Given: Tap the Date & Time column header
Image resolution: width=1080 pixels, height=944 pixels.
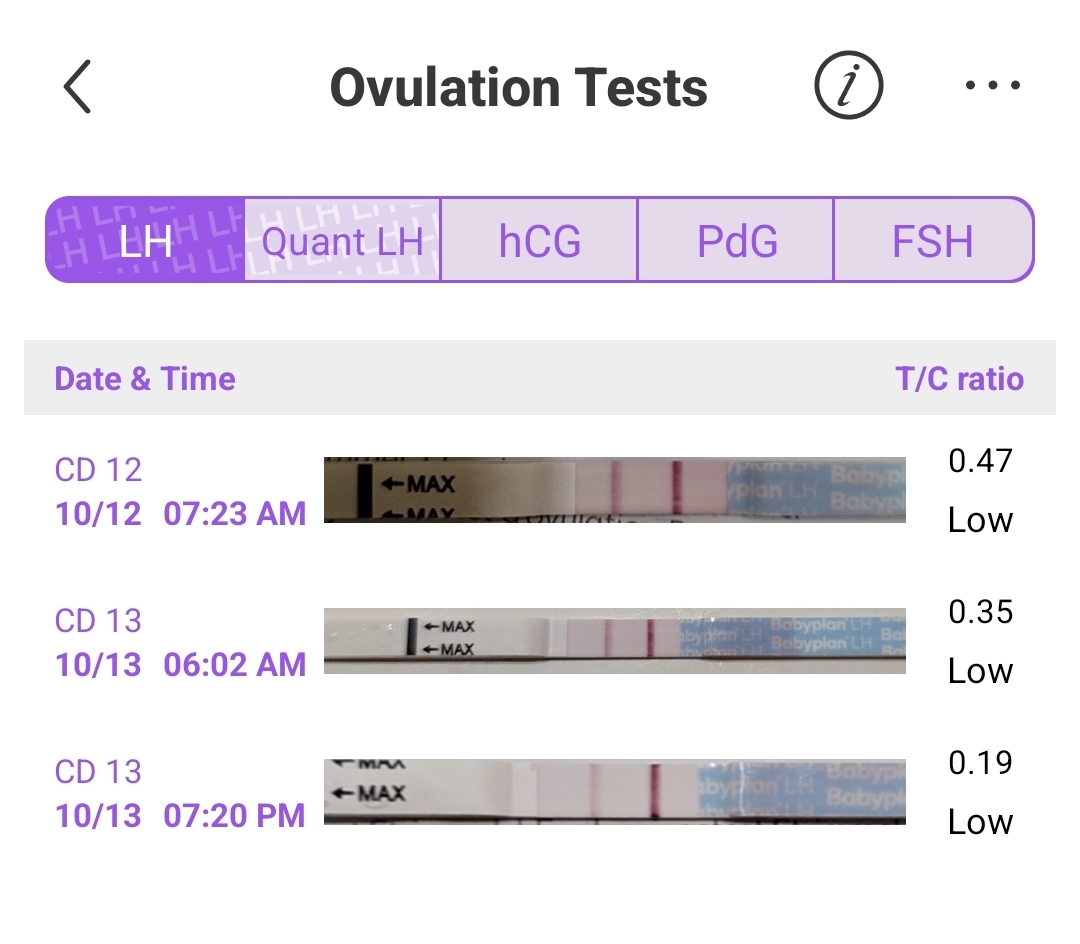Looking at the screenshot, I should pos(145,379).
